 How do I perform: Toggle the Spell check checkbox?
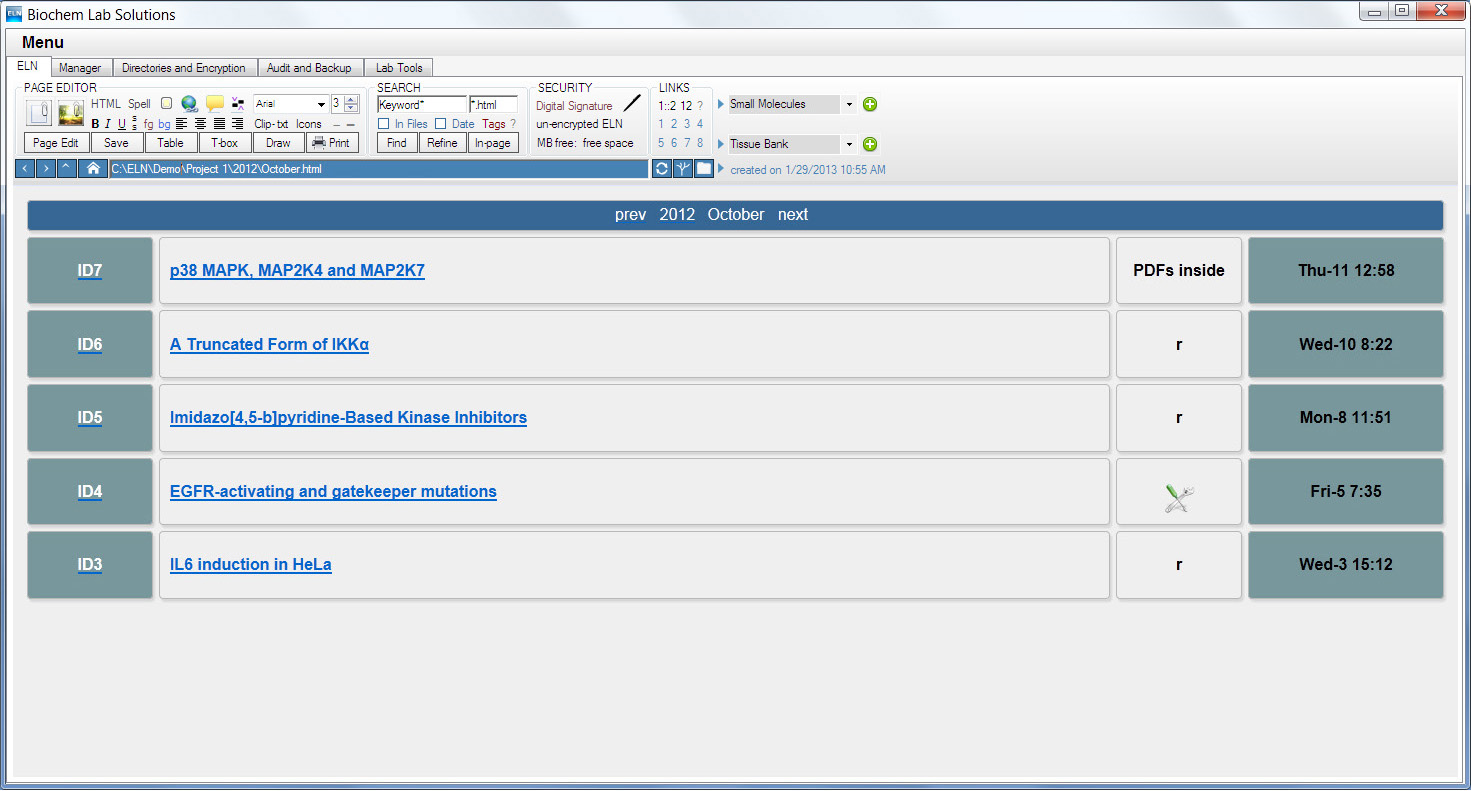pyautogui.click(x=166, y=104)
